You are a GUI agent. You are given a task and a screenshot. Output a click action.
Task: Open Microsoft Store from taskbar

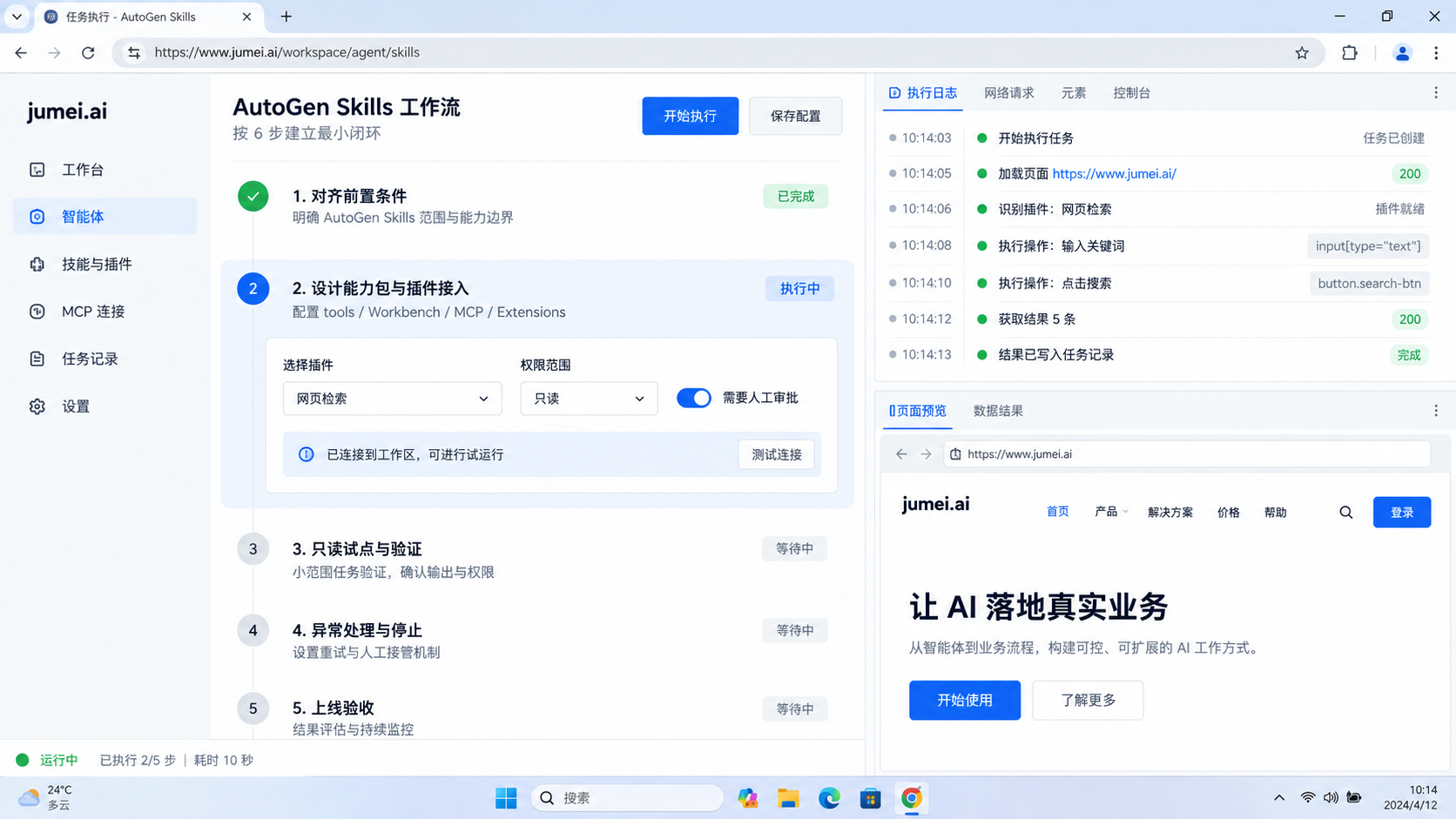871,798
